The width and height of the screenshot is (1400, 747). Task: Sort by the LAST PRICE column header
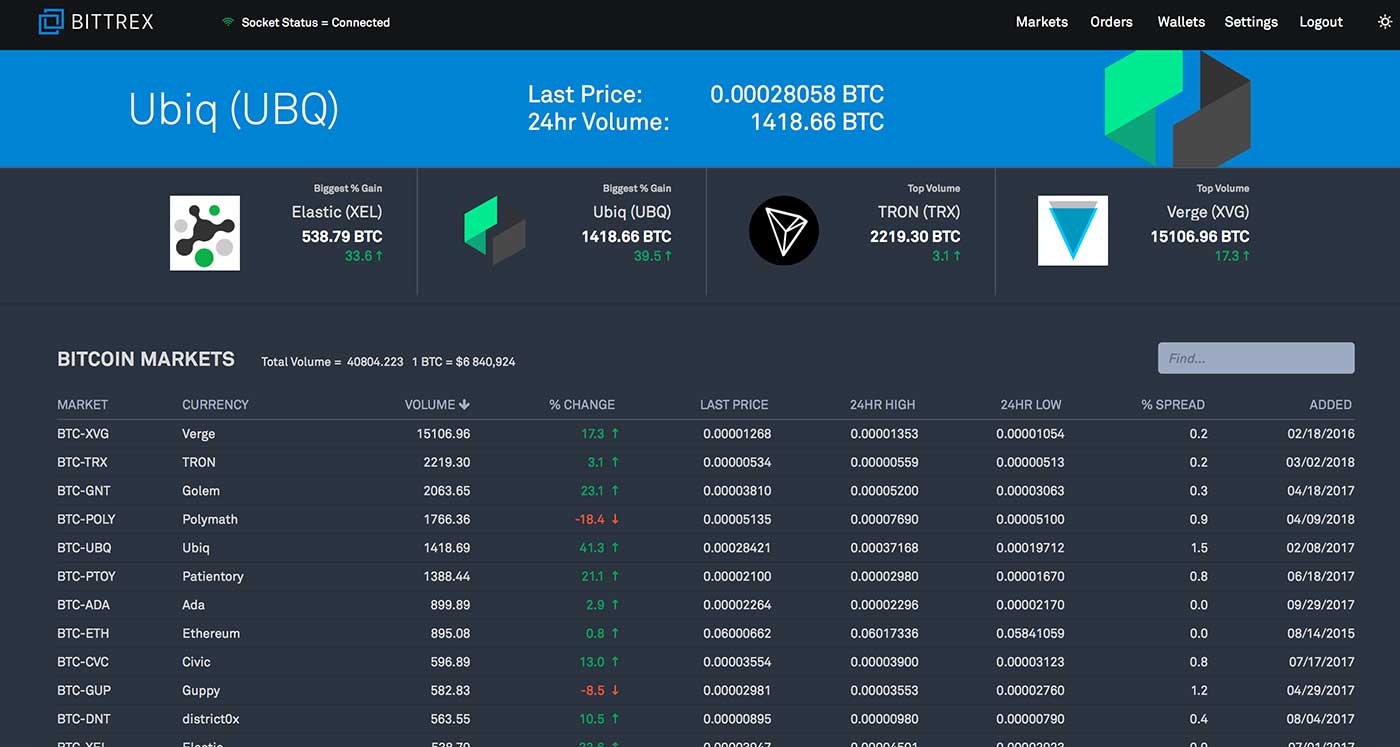point(734,405)
